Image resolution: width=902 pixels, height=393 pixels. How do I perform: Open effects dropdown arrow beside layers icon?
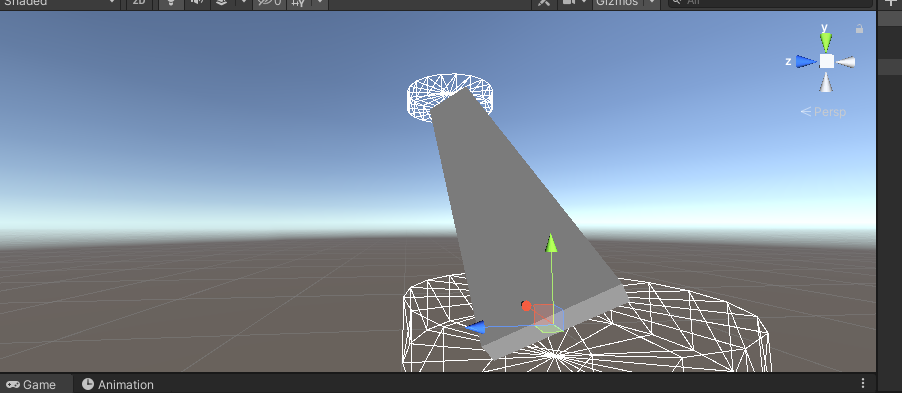(243, 3)
